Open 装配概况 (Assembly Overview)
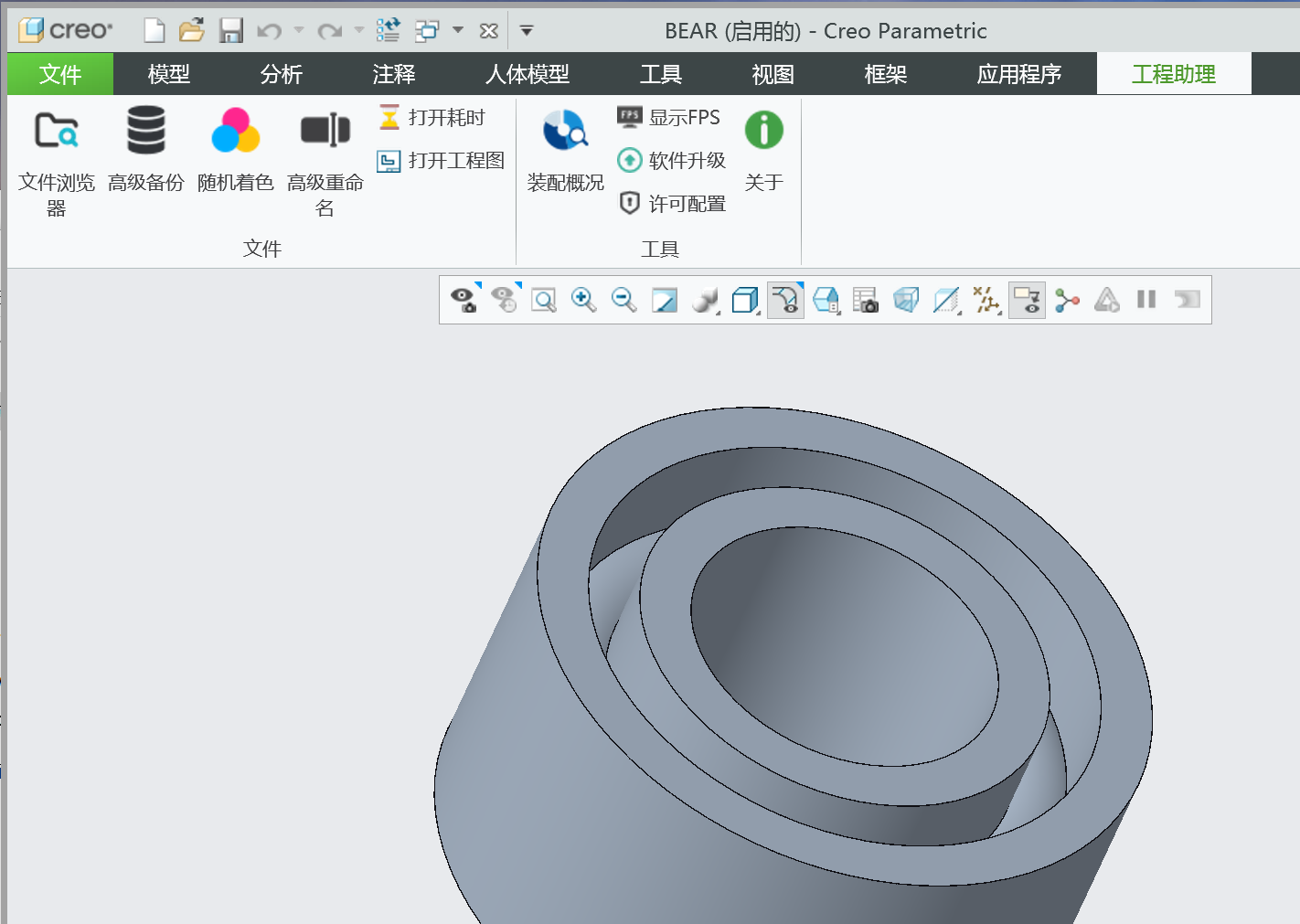Viewport: 1300px width, 924px height. click(x=564, y=146)
